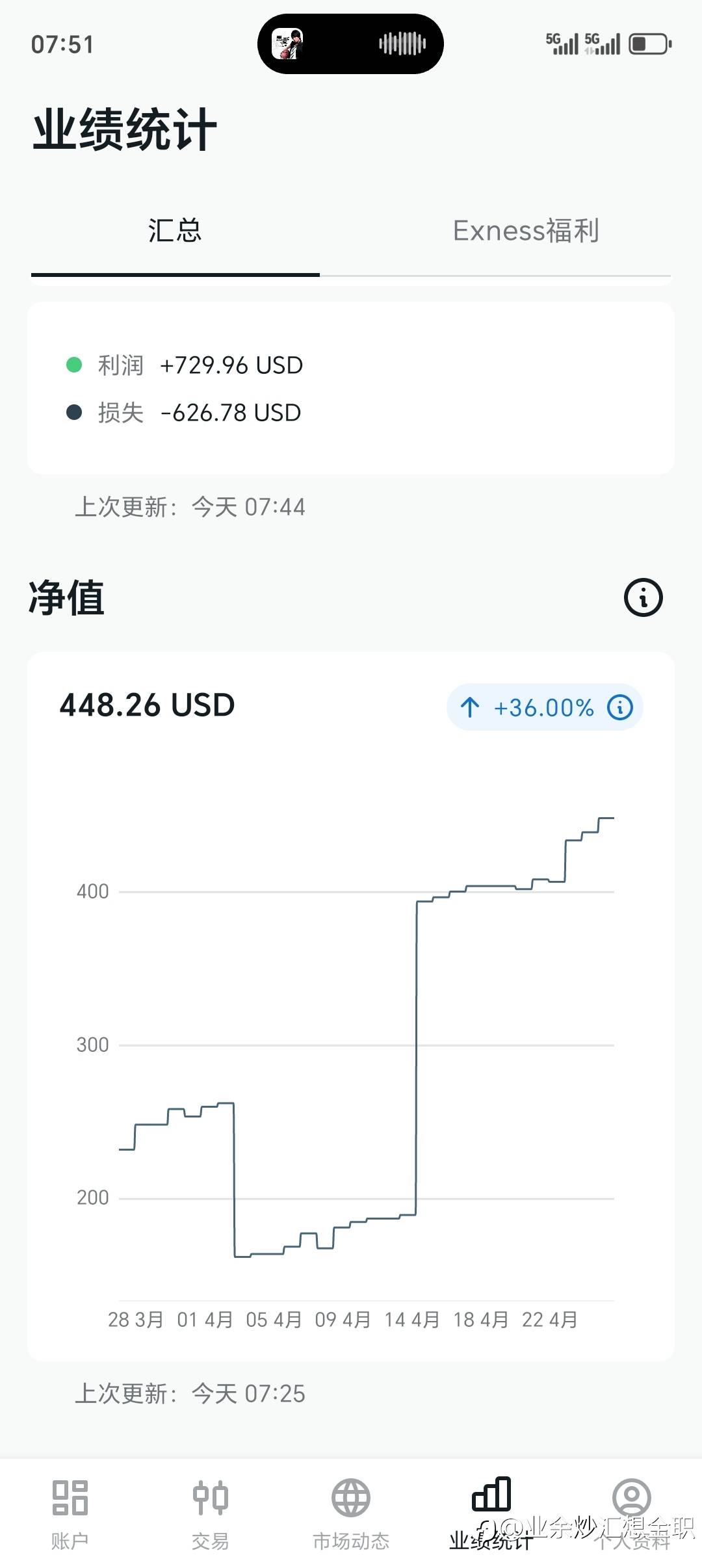Open 市场动态 globe icon
The image size is (702, 1568).
[x=351, y=1497]
